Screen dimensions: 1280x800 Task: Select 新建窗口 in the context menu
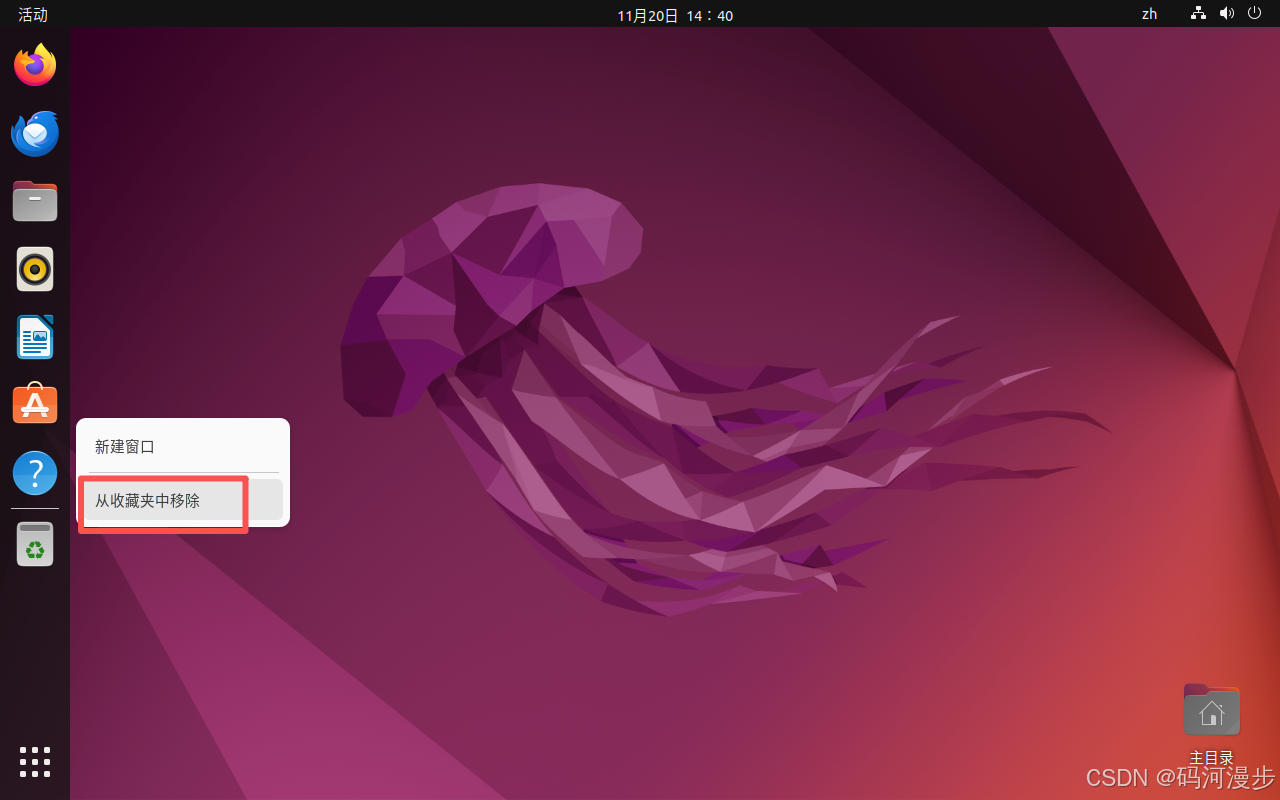pos(183,447)
